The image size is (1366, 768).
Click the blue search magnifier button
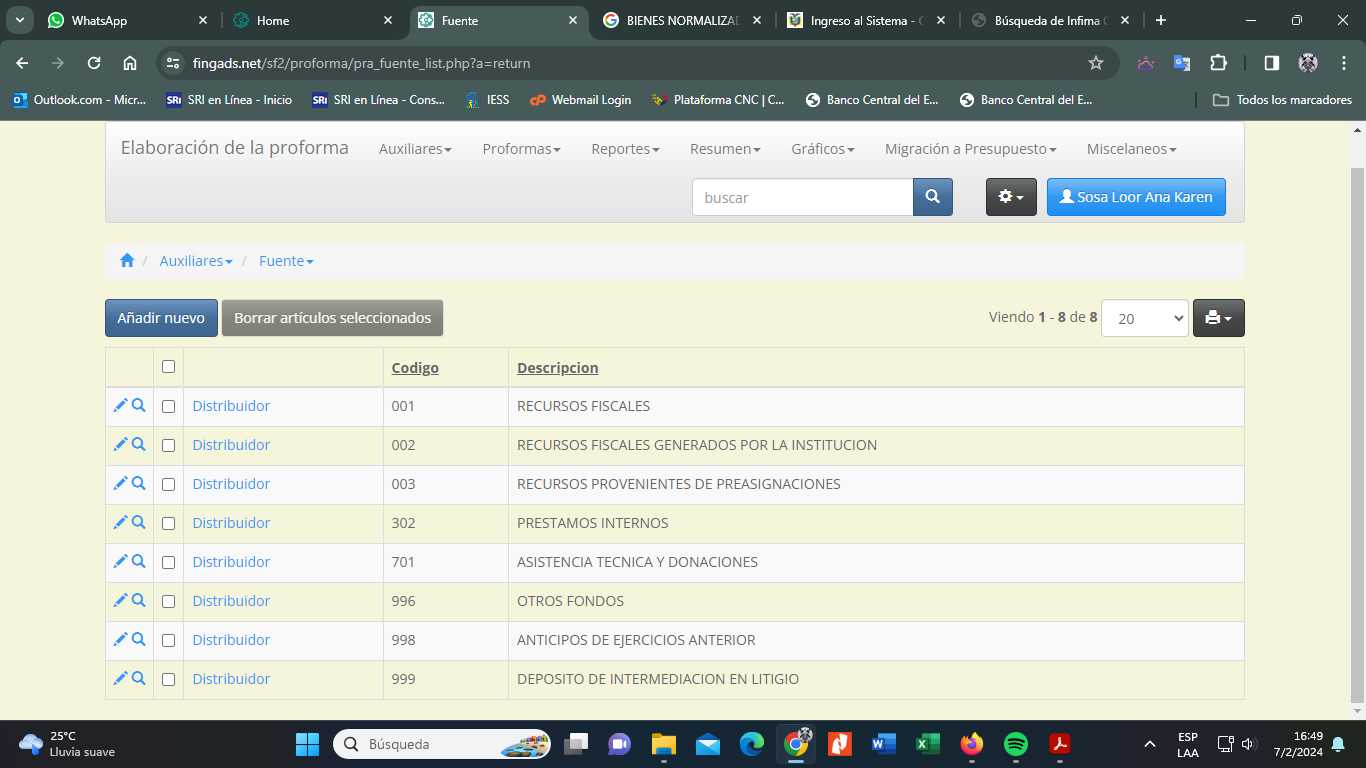point(932,197)
